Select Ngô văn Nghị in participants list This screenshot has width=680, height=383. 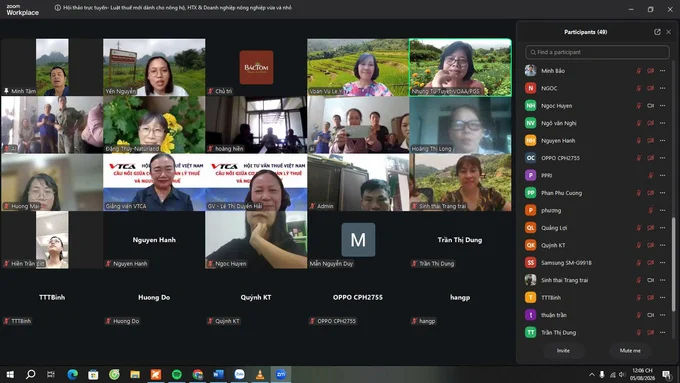(597, 123)
